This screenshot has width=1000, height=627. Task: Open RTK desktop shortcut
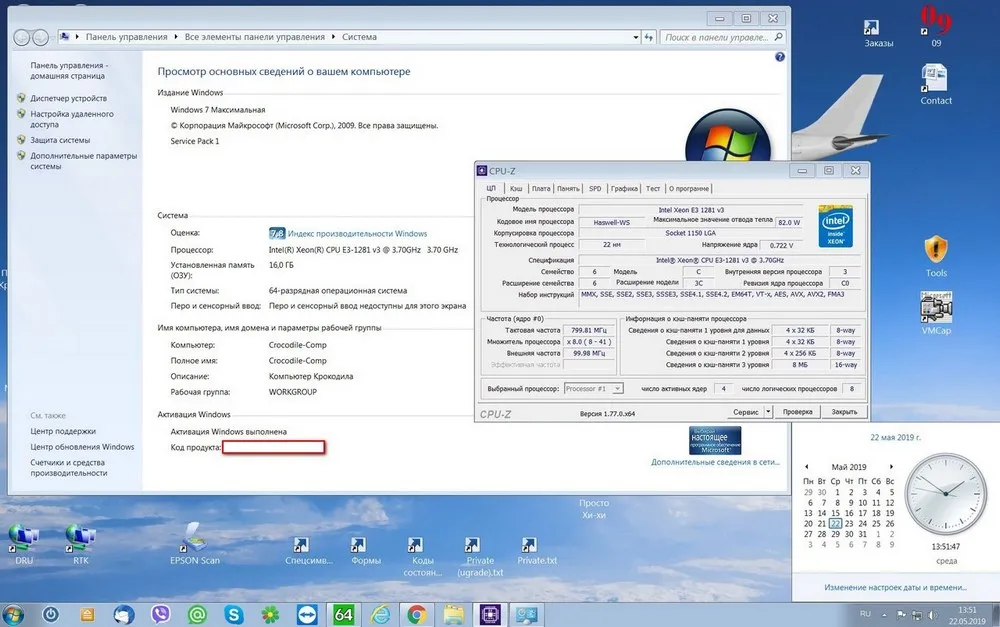pyautogui.click(x=80, y=544)
